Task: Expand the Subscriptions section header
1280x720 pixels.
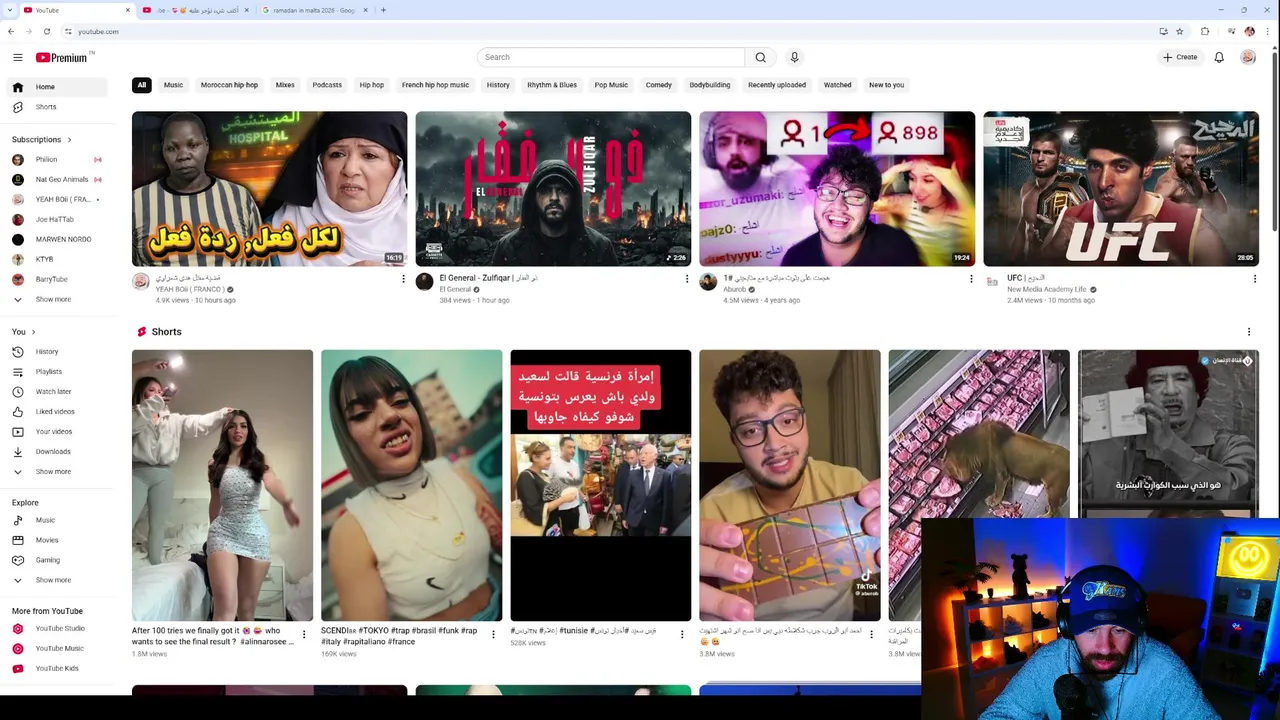Action: (42, 140)
